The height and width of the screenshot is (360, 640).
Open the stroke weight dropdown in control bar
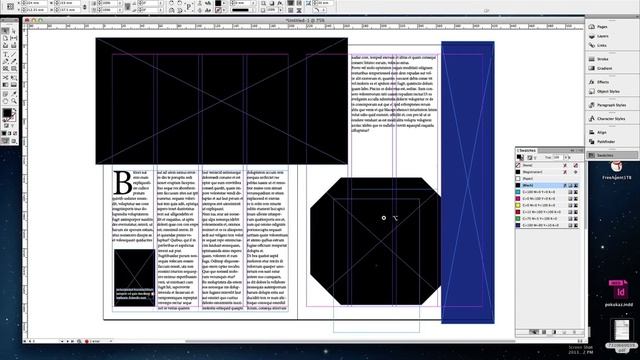254,3
